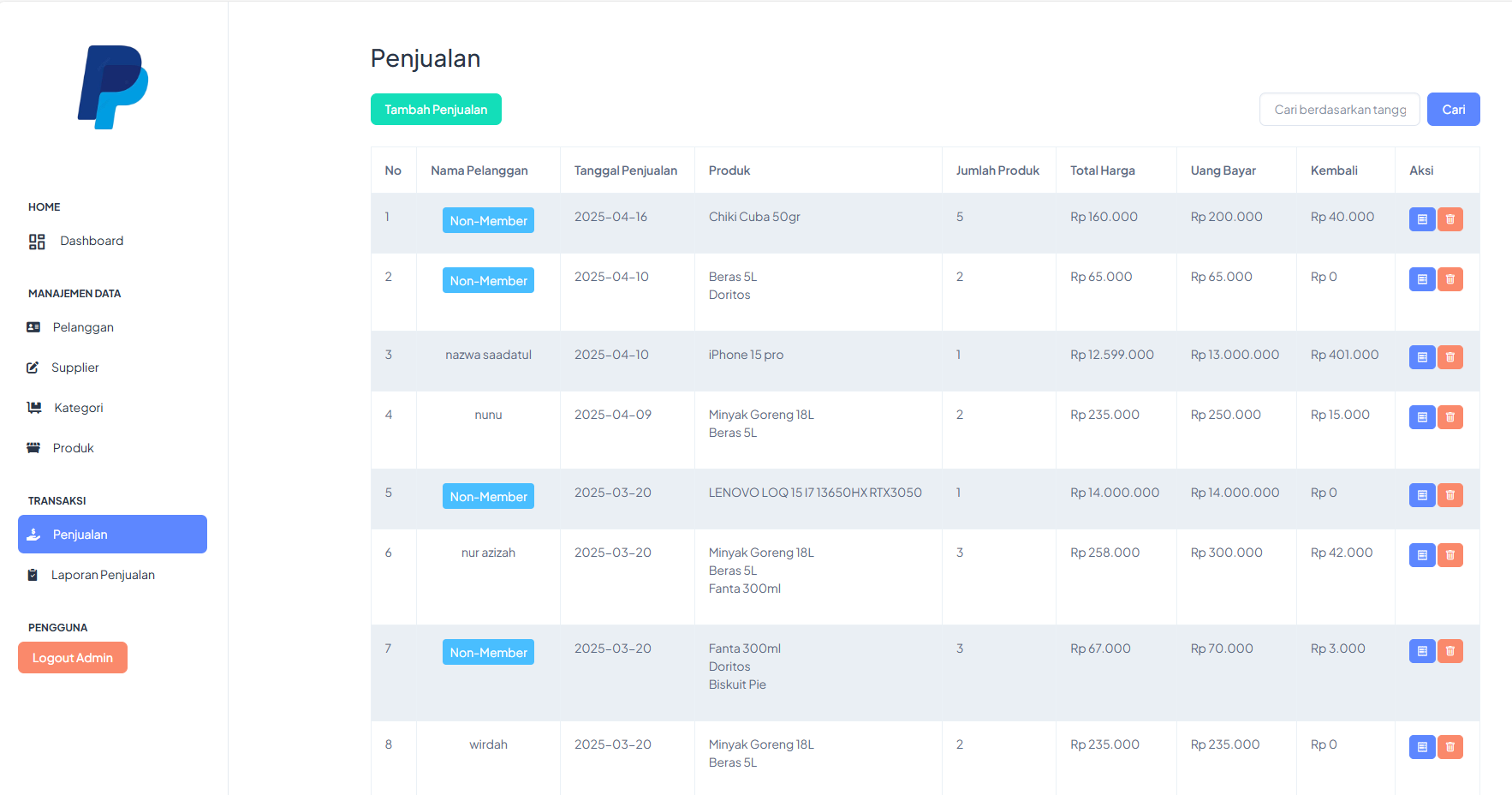Click the Tambah Penjualan button
This screenshot has height=795, width=1512.
coord(436,110)
